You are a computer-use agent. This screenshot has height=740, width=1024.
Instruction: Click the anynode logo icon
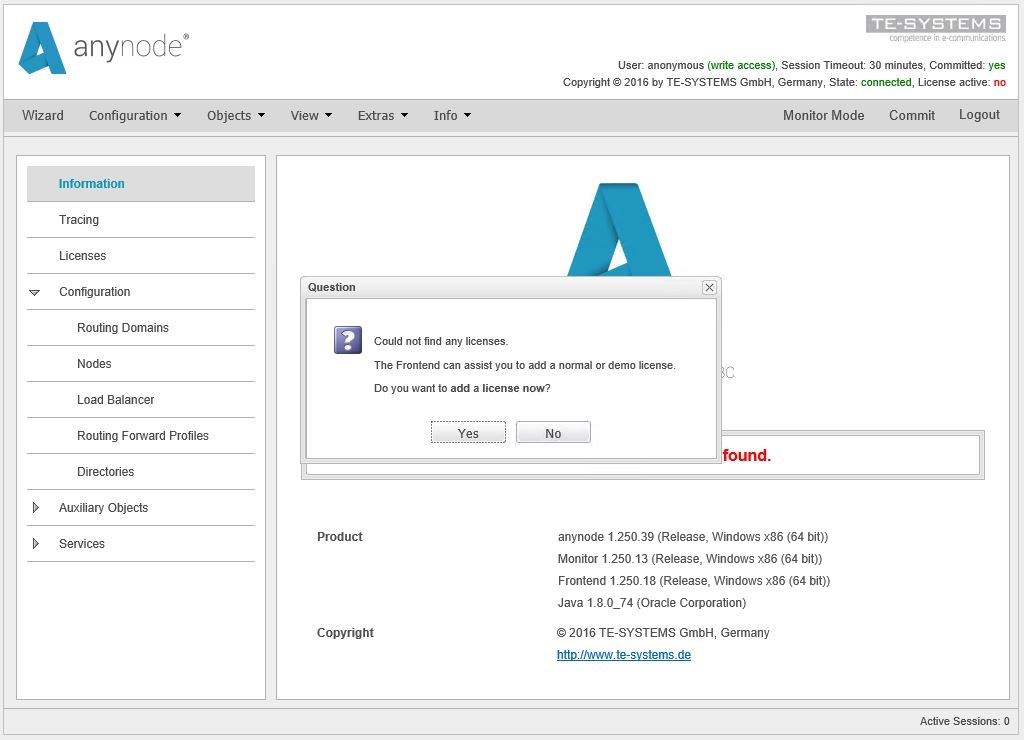[x=42, y=48]
